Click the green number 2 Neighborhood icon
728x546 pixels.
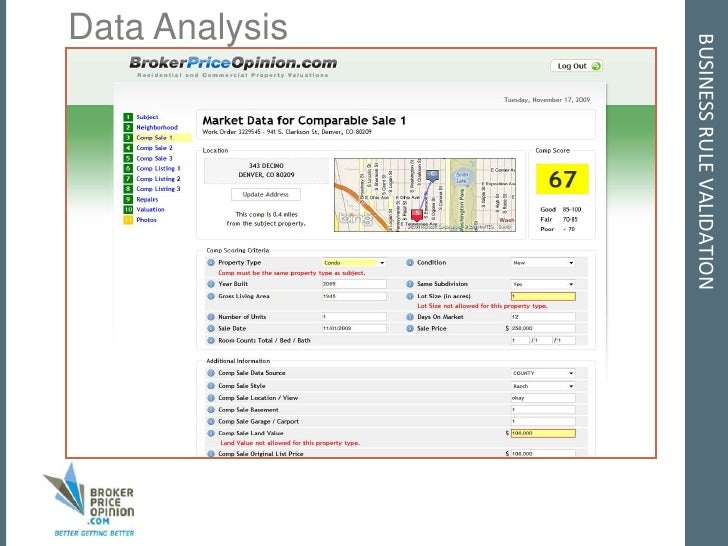pyautogui.click(x=128, y=127)
